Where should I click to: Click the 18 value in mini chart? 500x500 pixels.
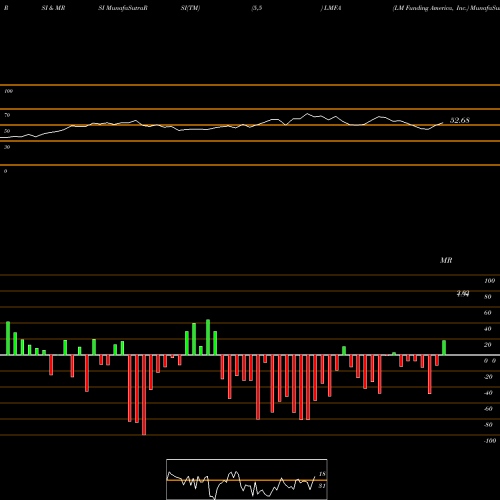(322, 474)
